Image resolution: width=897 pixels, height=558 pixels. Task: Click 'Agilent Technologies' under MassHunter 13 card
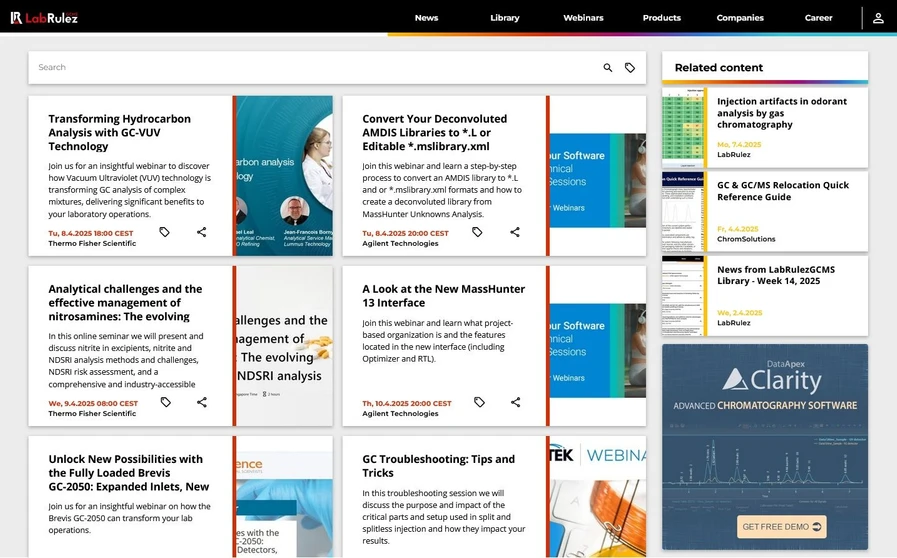(400, 413)
